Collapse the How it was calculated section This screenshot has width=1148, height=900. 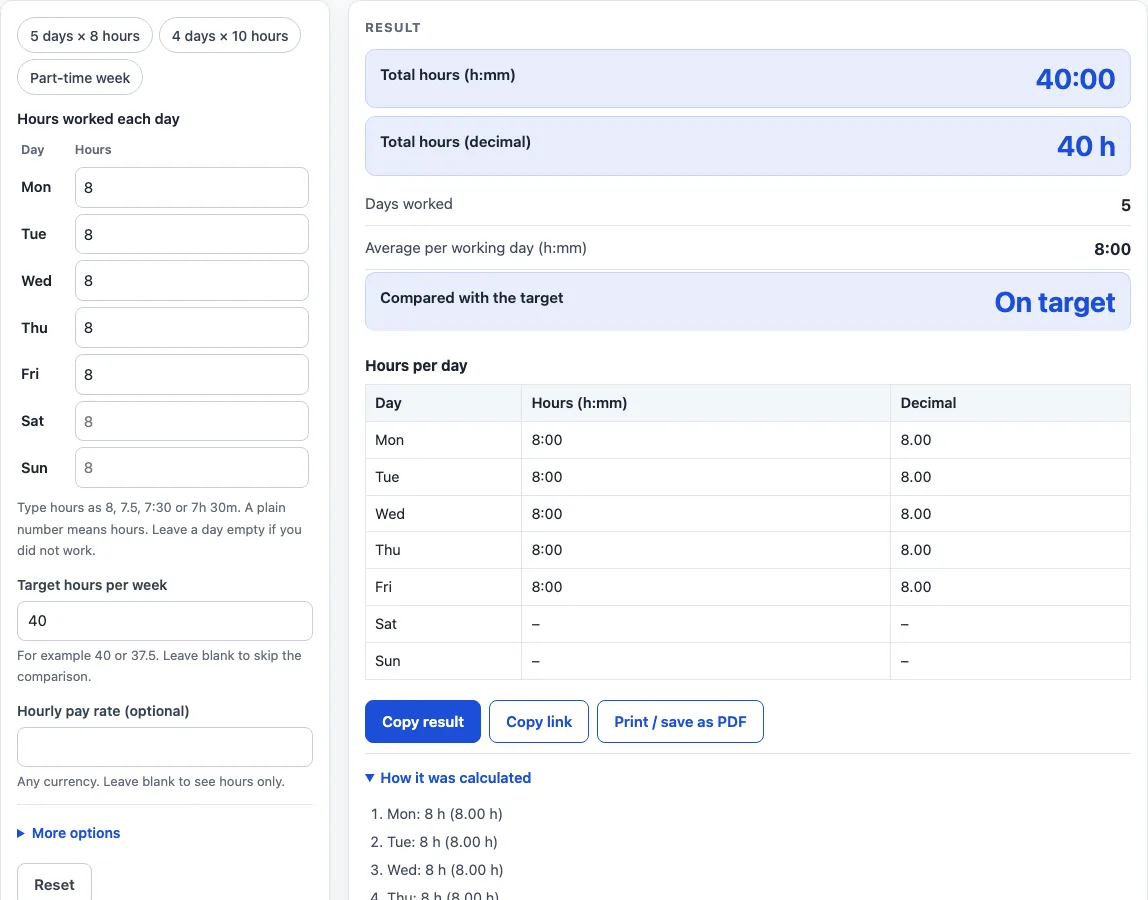tap(448, 778)
